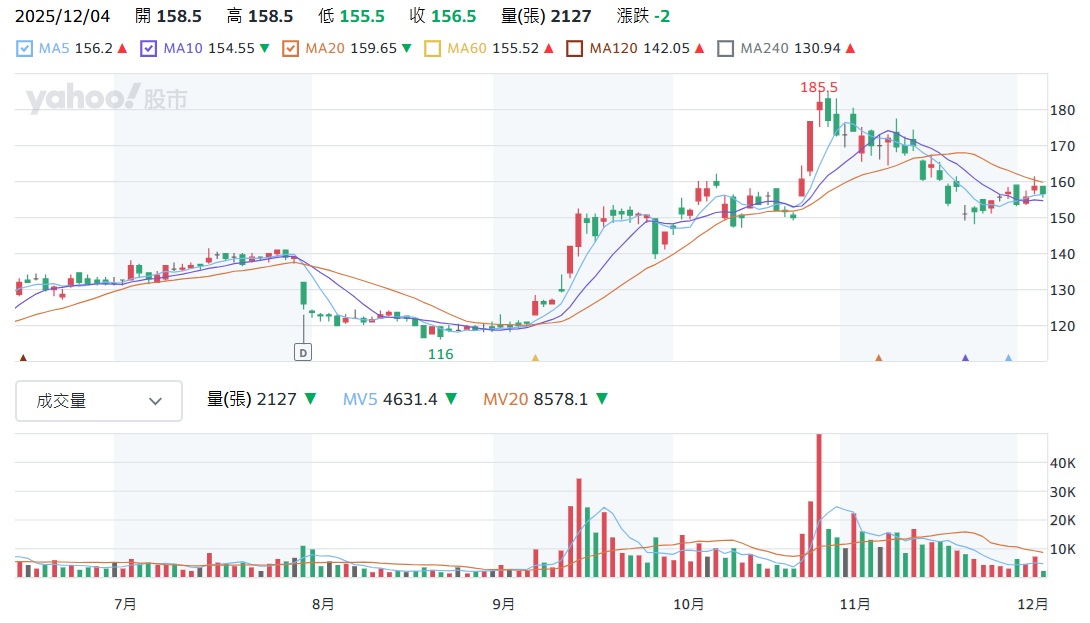Image resolution: width=1090 pixels, height=623 pixels.
Task: Click the purple triangle marker on the time axis
Action: tap(966, 357)
